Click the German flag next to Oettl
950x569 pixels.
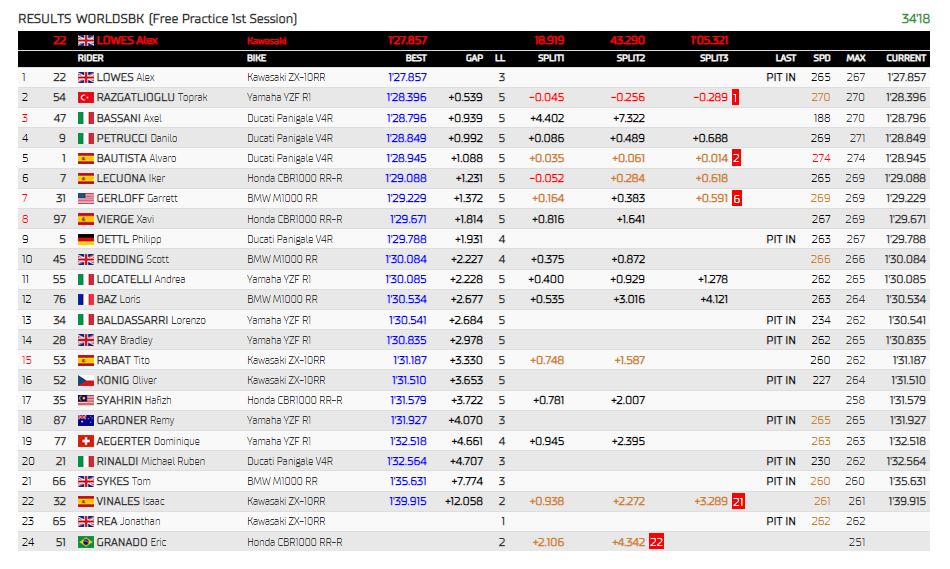[85, 239]
